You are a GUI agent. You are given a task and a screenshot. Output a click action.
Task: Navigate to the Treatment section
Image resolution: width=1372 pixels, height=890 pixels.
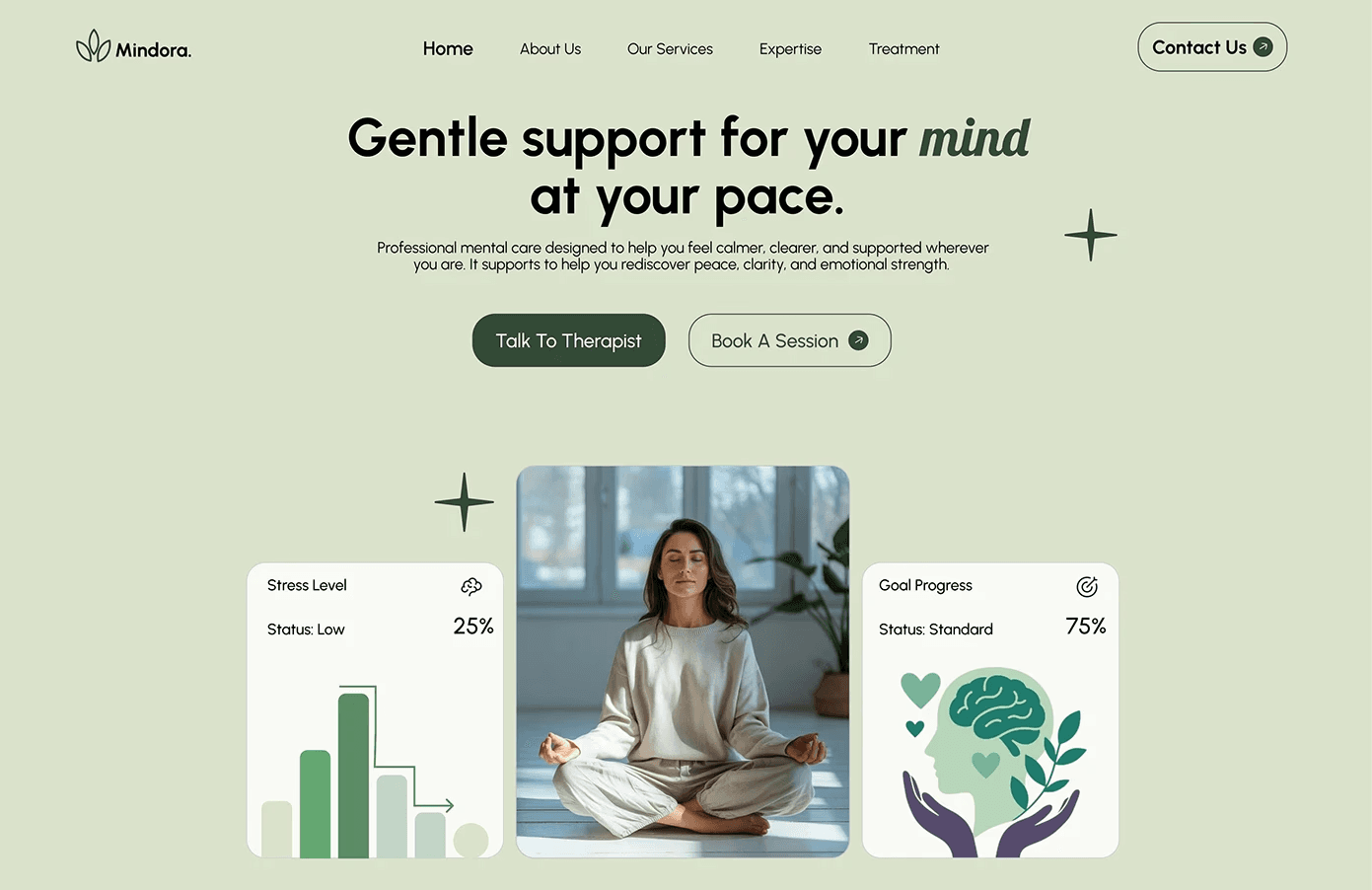[x=903, y=48]
